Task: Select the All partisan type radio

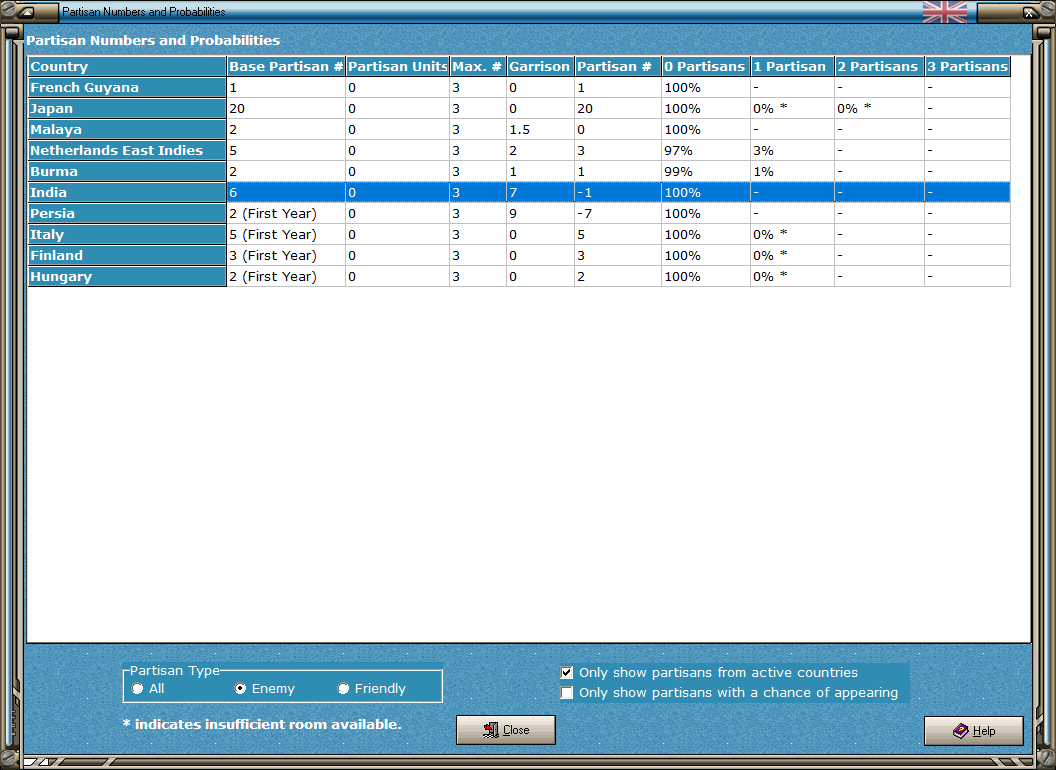Action: (138, 688)
